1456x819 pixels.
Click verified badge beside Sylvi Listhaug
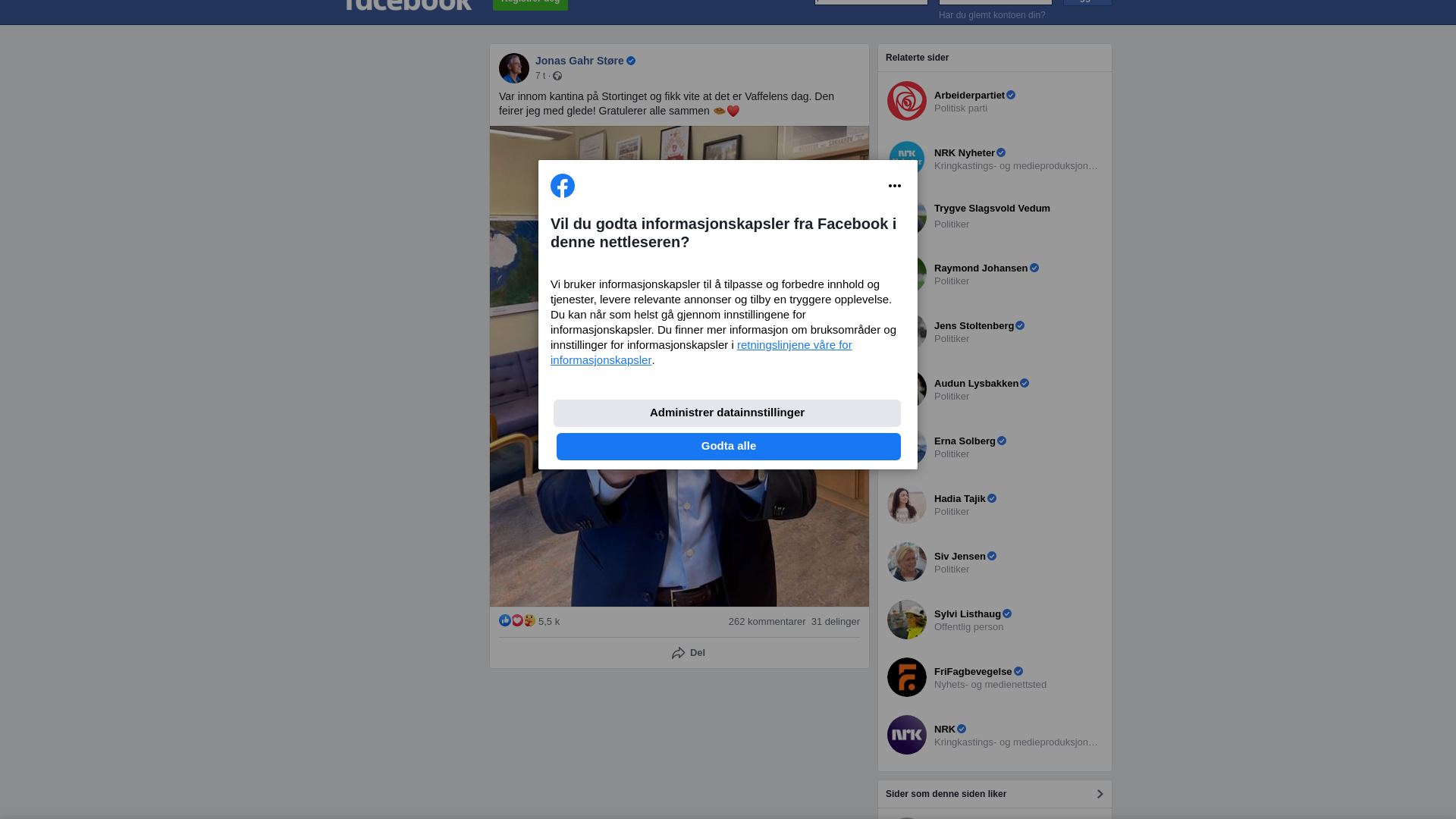coord(1007,614)
